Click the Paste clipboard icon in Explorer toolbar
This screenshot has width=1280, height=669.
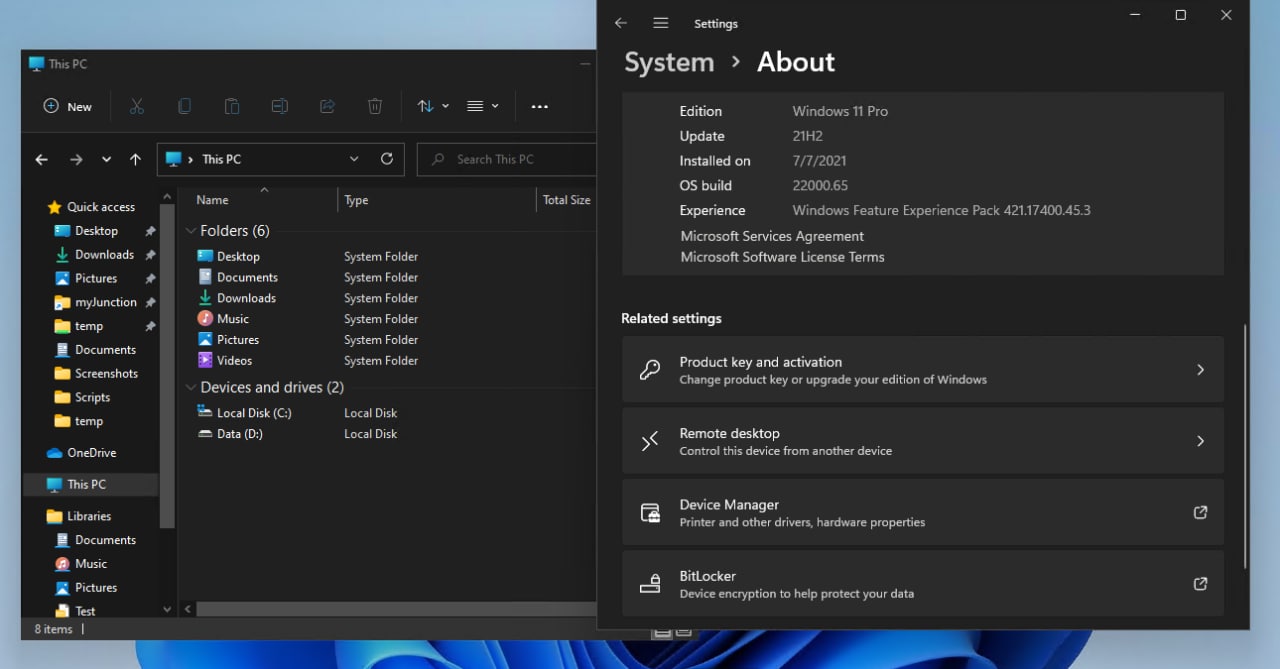click(x=232, y=106)
